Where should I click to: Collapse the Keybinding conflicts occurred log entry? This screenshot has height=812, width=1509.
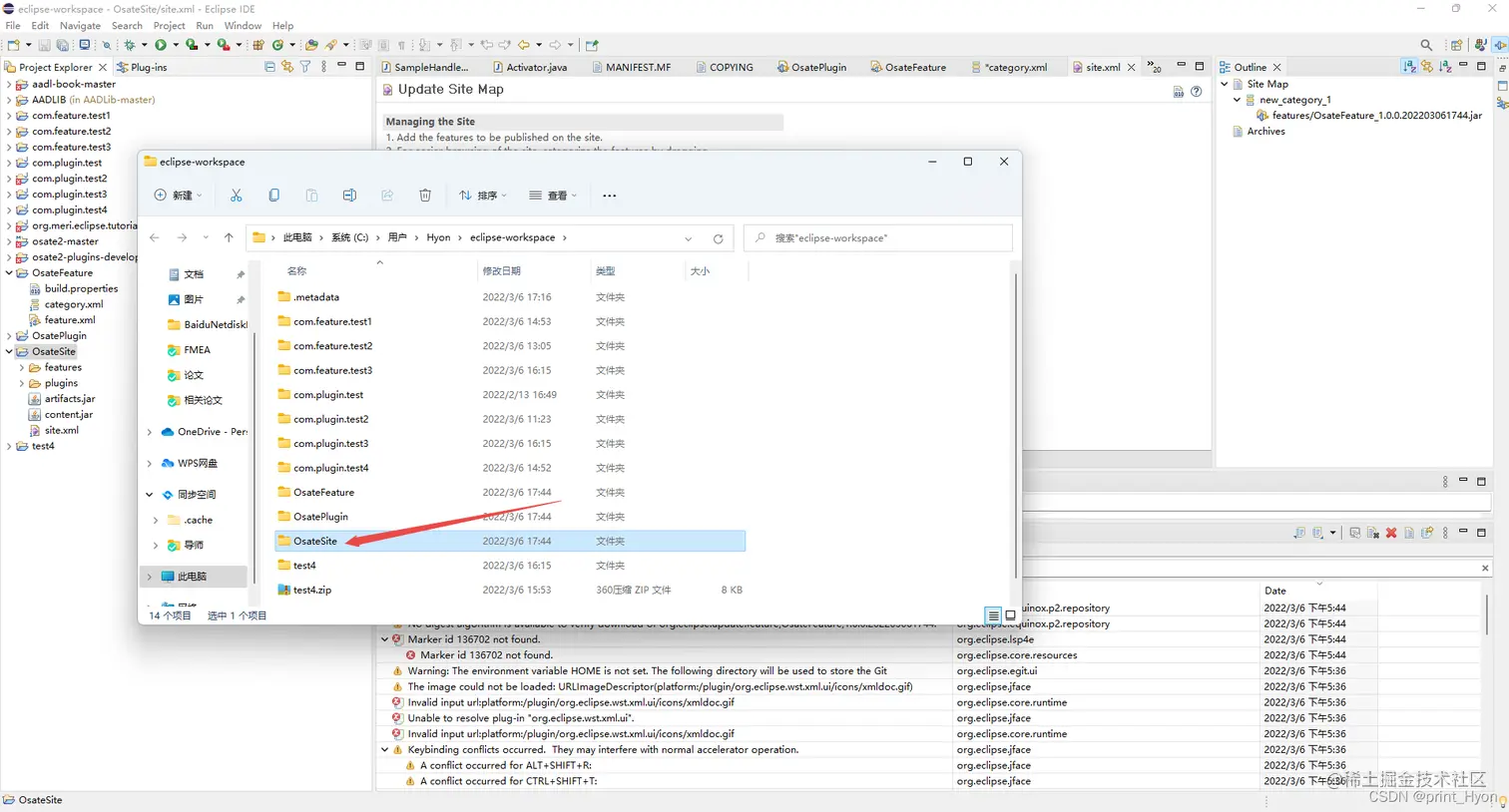385,750
